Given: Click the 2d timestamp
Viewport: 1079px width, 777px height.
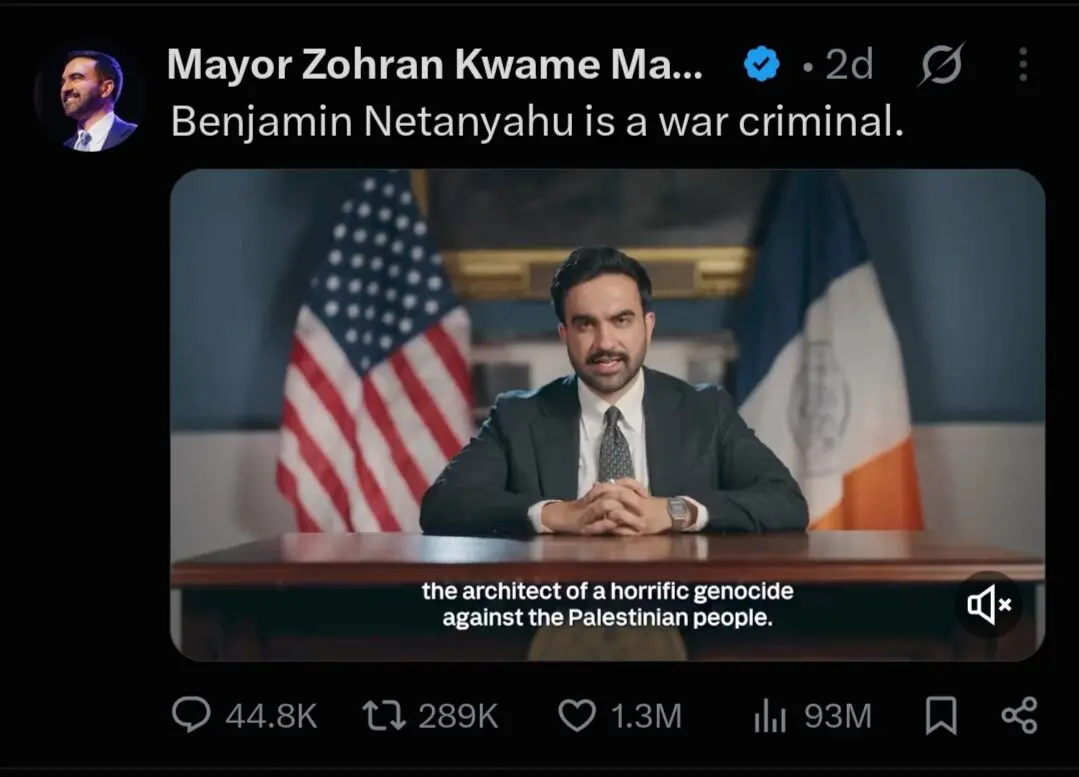Looking at the screenshot, I should pos(849,64).
